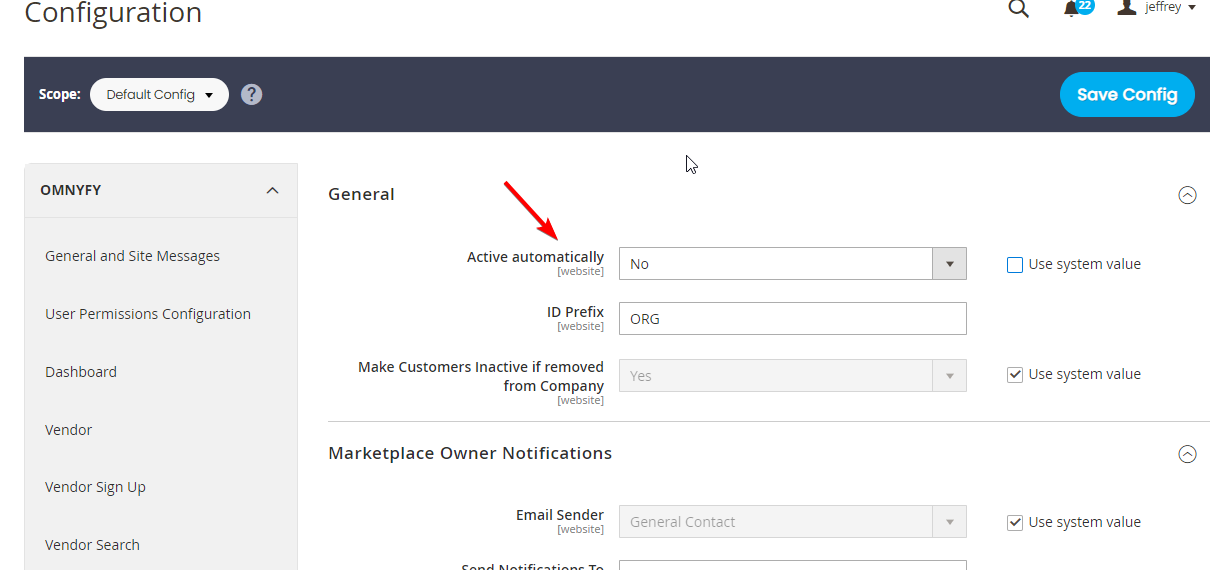Click the ID Prefix label

575,312
